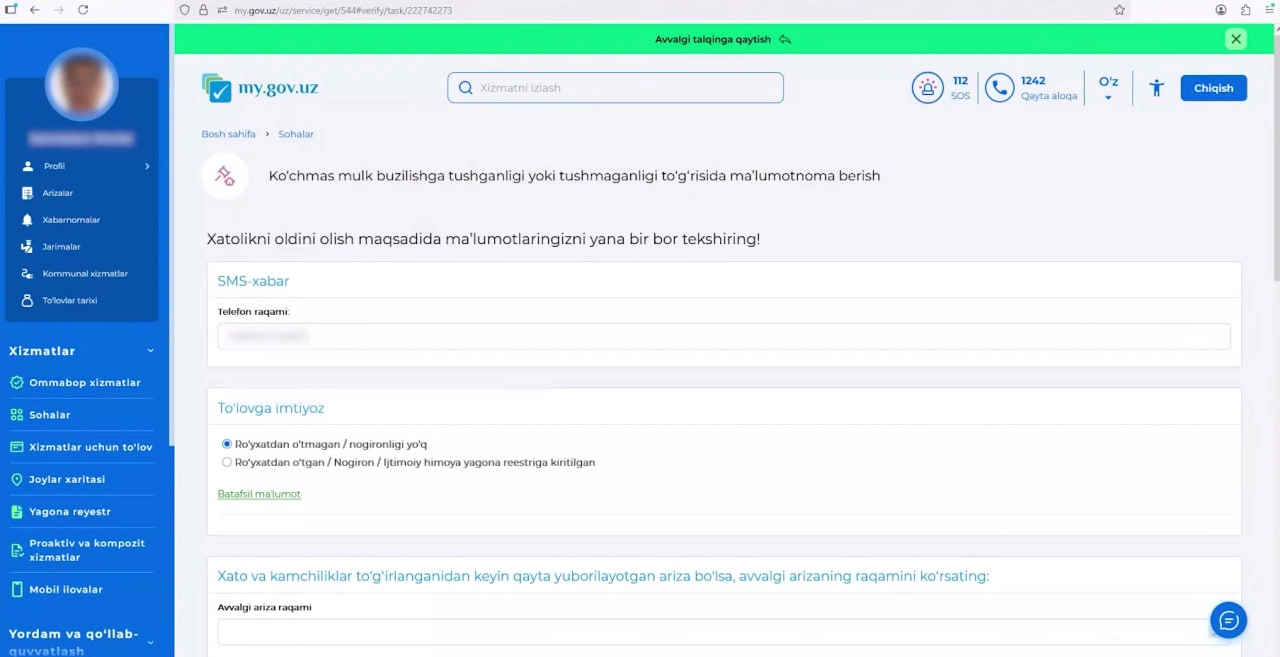The height and width of the screenshot is (657, 1280).
Task: Click the 1242 callback phone icon
Action: 999,88
